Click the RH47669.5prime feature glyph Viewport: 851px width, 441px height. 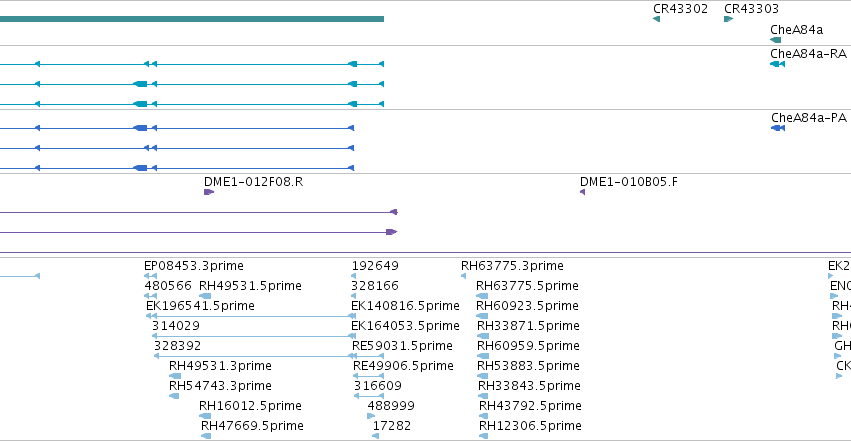click(206, 436)
